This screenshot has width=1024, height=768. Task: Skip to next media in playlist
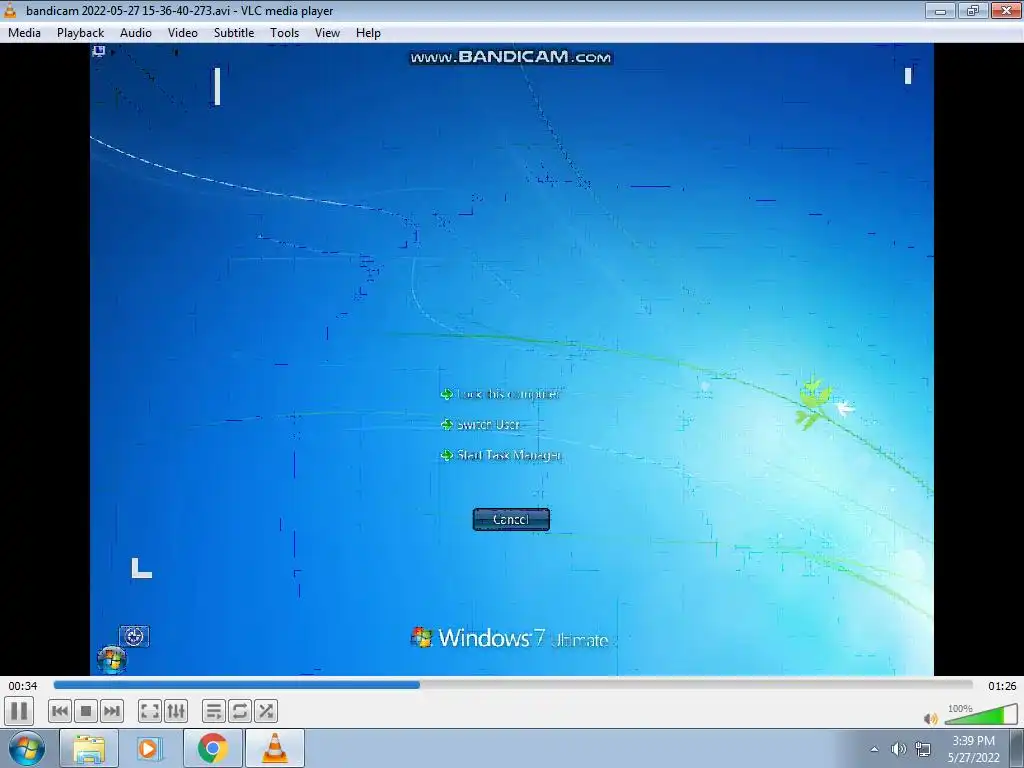click(112, 711)
